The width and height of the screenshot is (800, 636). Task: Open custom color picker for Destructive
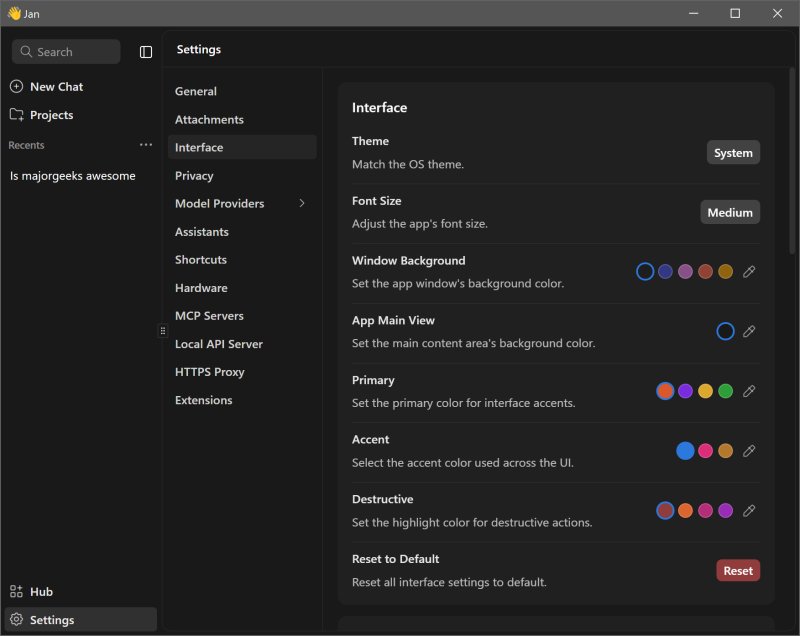point(749,511)
